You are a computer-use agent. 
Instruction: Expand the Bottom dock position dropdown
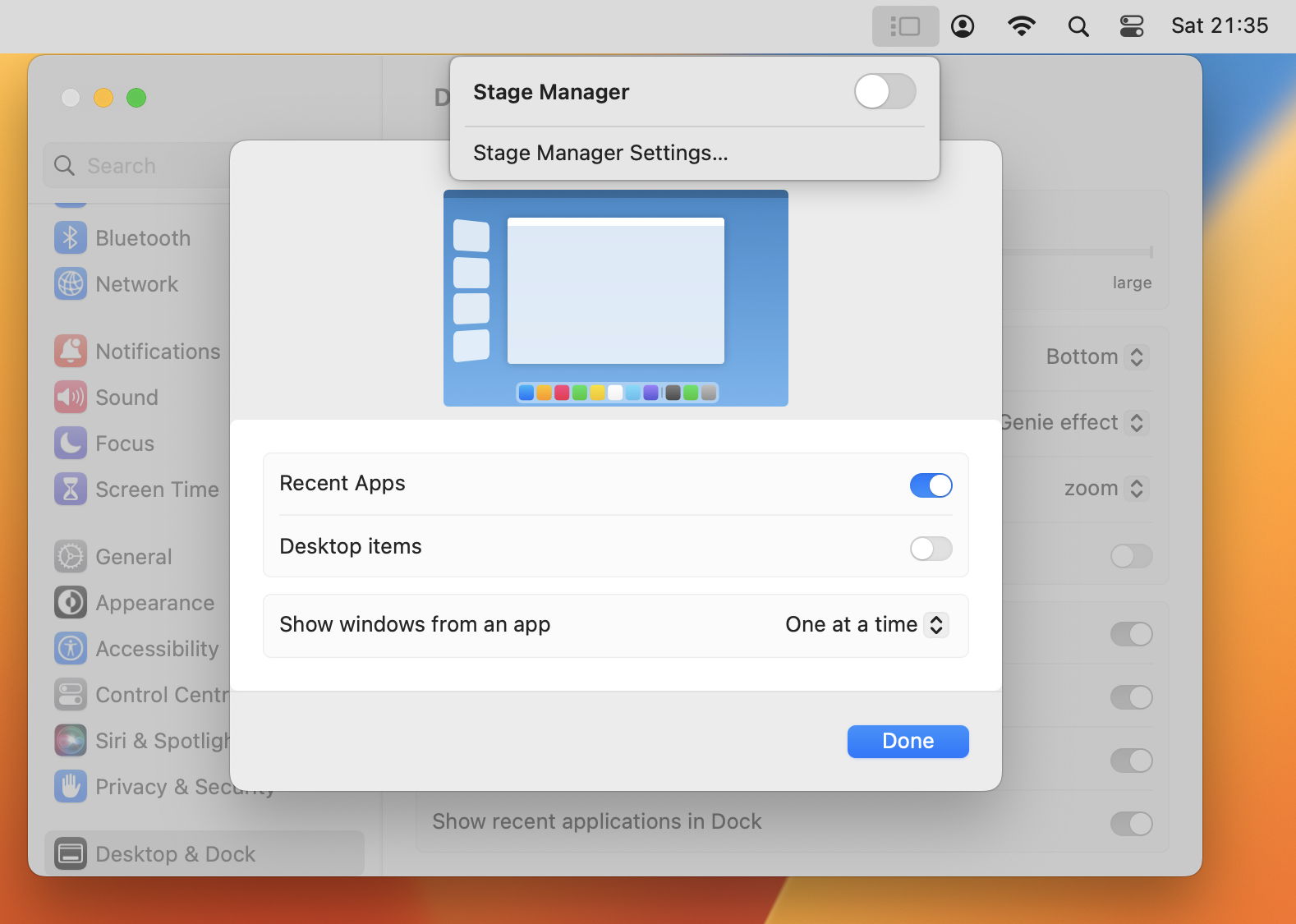(x=1096, y=357)
